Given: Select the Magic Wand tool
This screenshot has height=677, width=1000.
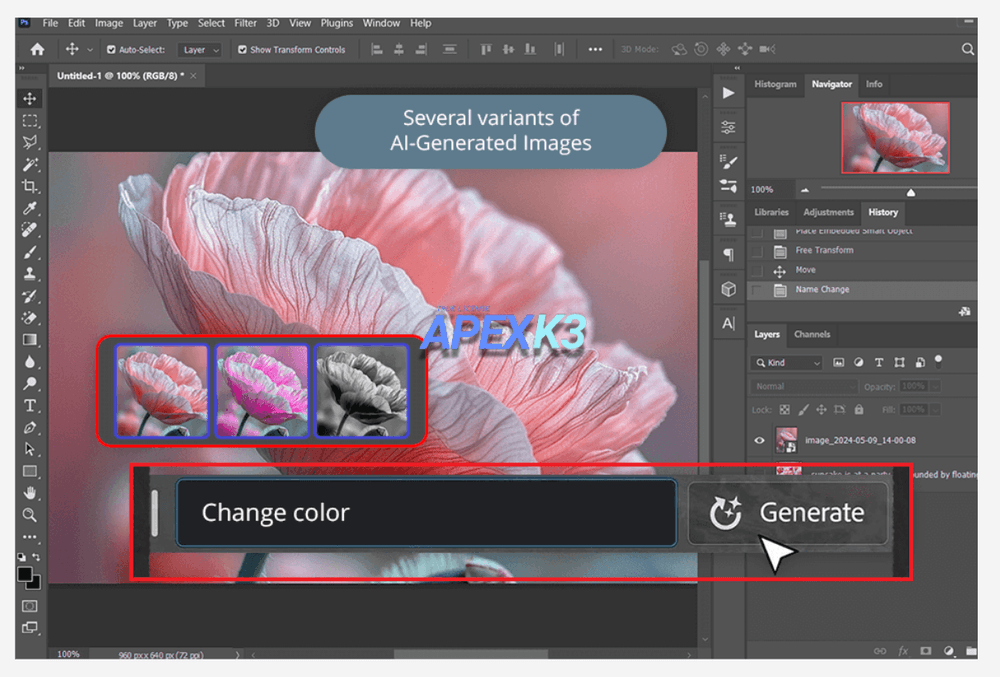Looking at the screenshot, I should 29,164.
